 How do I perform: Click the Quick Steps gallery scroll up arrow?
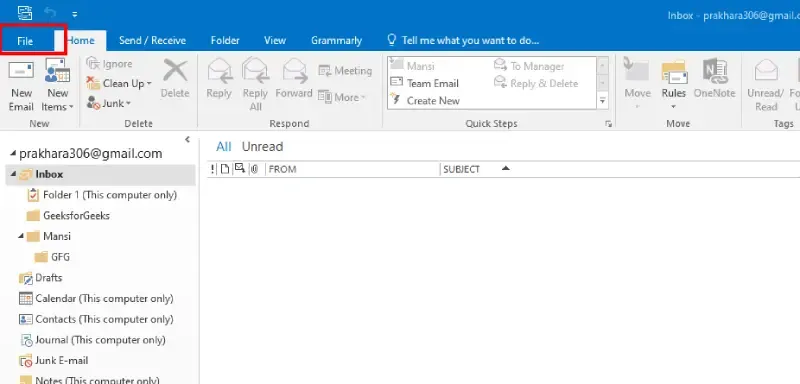coord(603,66)
